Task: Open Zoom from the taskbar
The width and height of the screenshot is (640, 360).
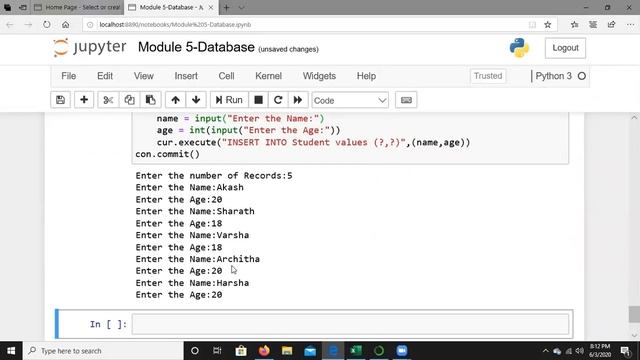Action: (402, 351)
